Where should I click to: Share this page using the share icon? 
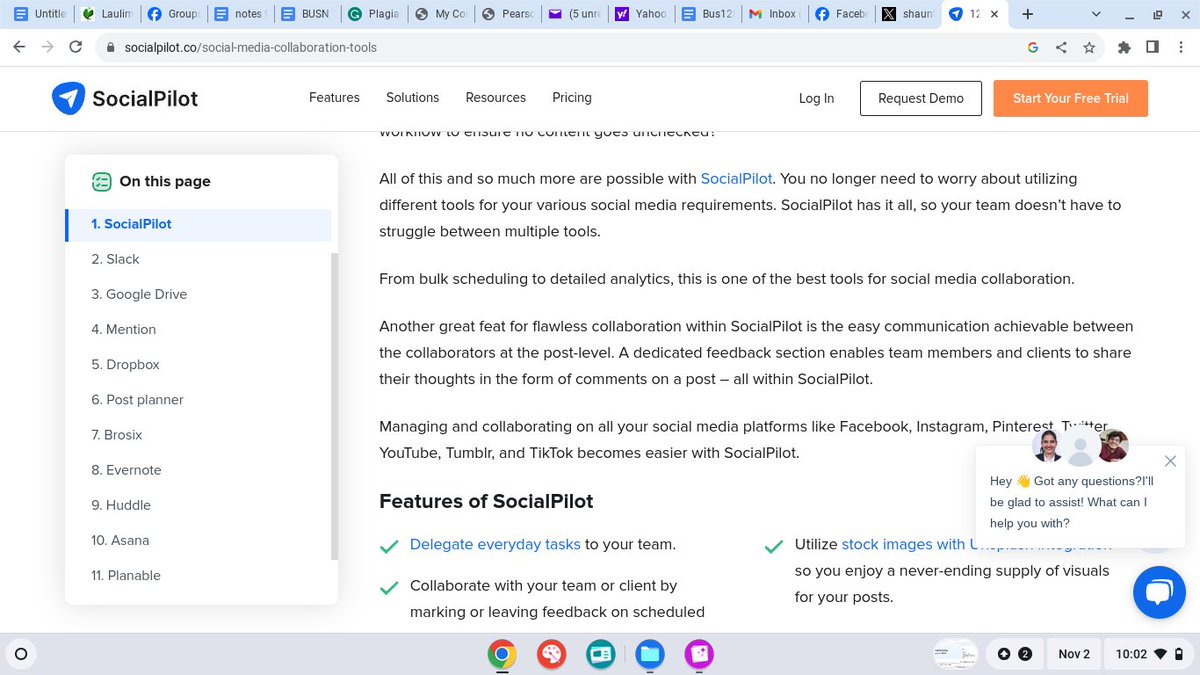click(1061, 47)
